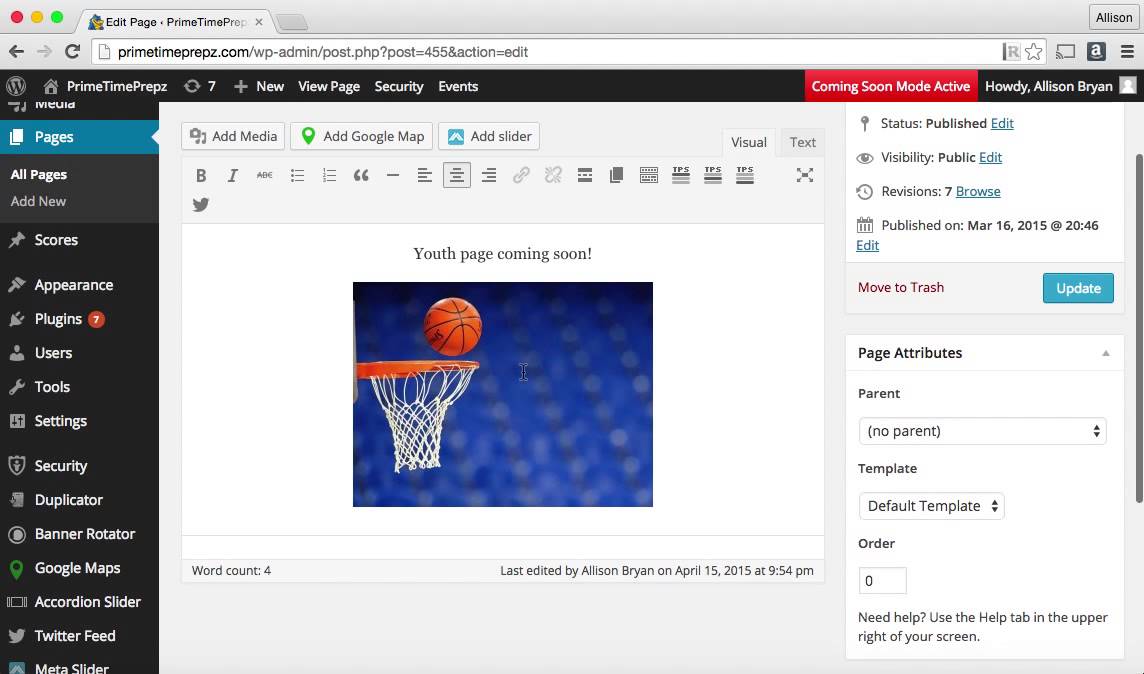1144x674 pixels.
Task: Open the Pages sidebar menu
Action: point(79,137)
